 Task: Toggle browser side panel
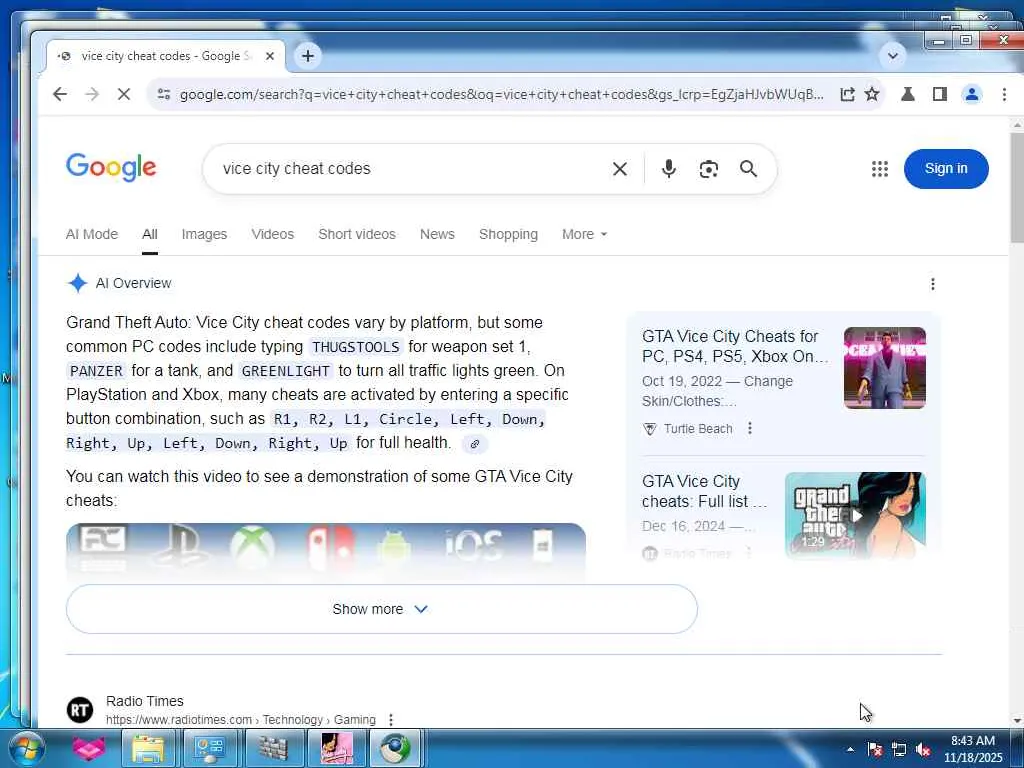point(940,95)
